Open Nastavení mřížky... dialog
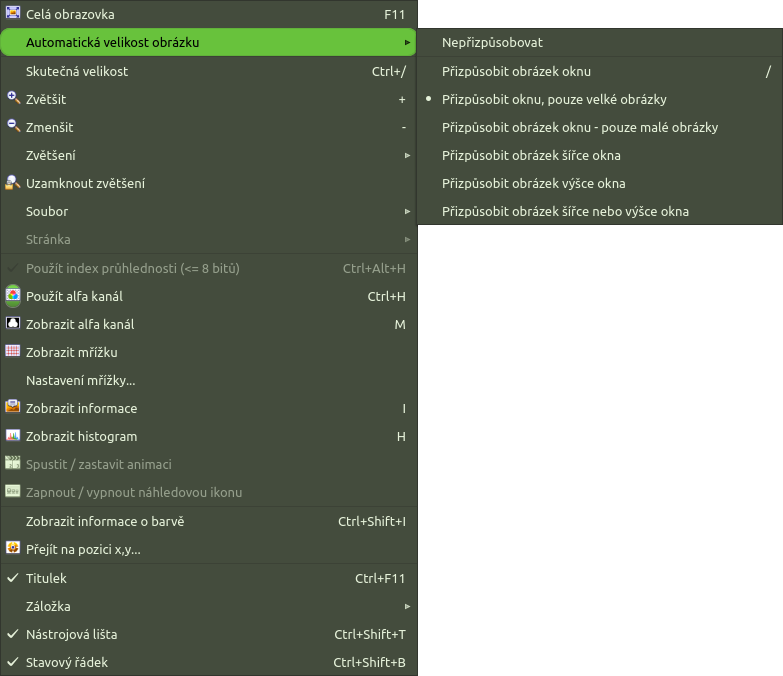The height and width of the screenshot is (676, 783). click(x=209, y=380)
